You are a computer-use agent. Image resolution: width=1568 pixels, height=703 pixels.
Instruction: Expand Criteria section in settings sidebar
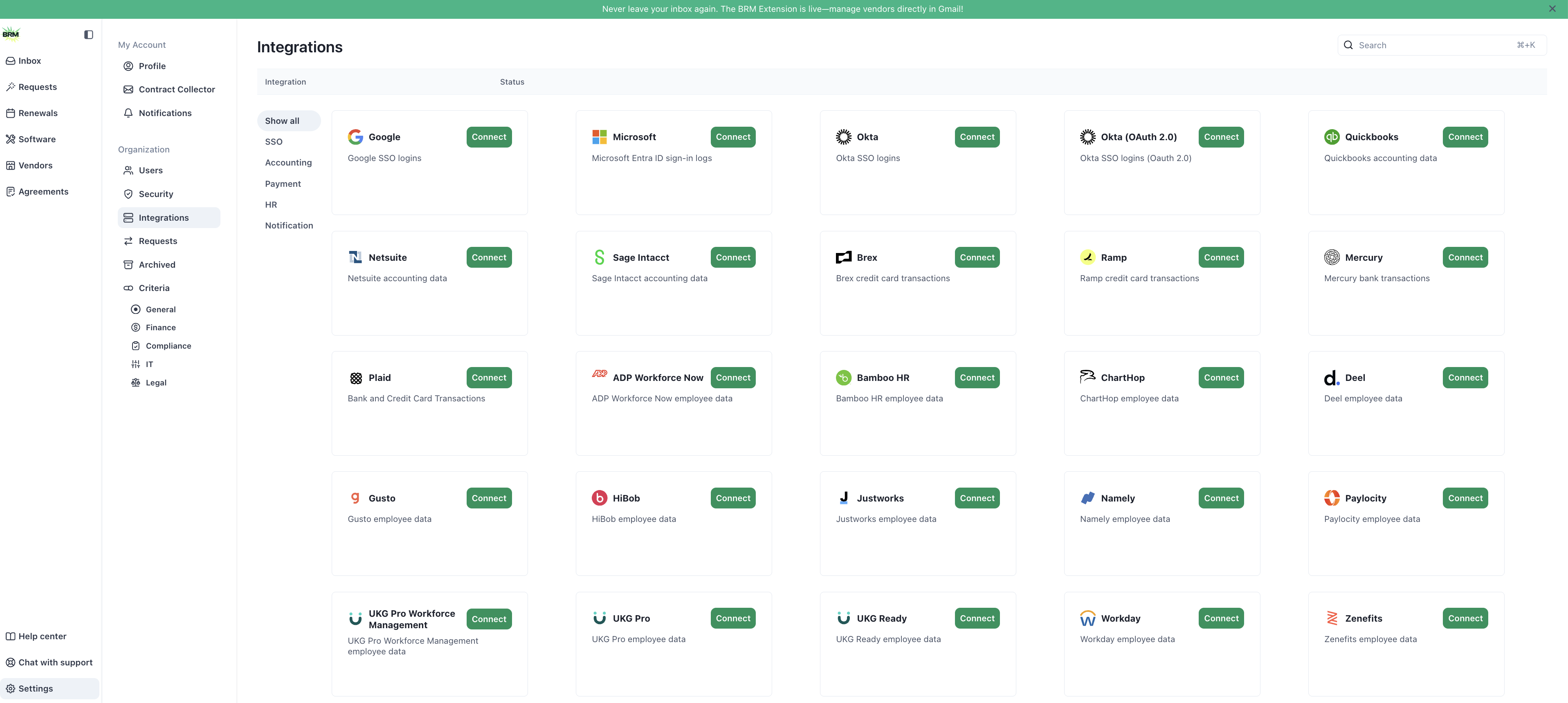[x=153, y=288]
